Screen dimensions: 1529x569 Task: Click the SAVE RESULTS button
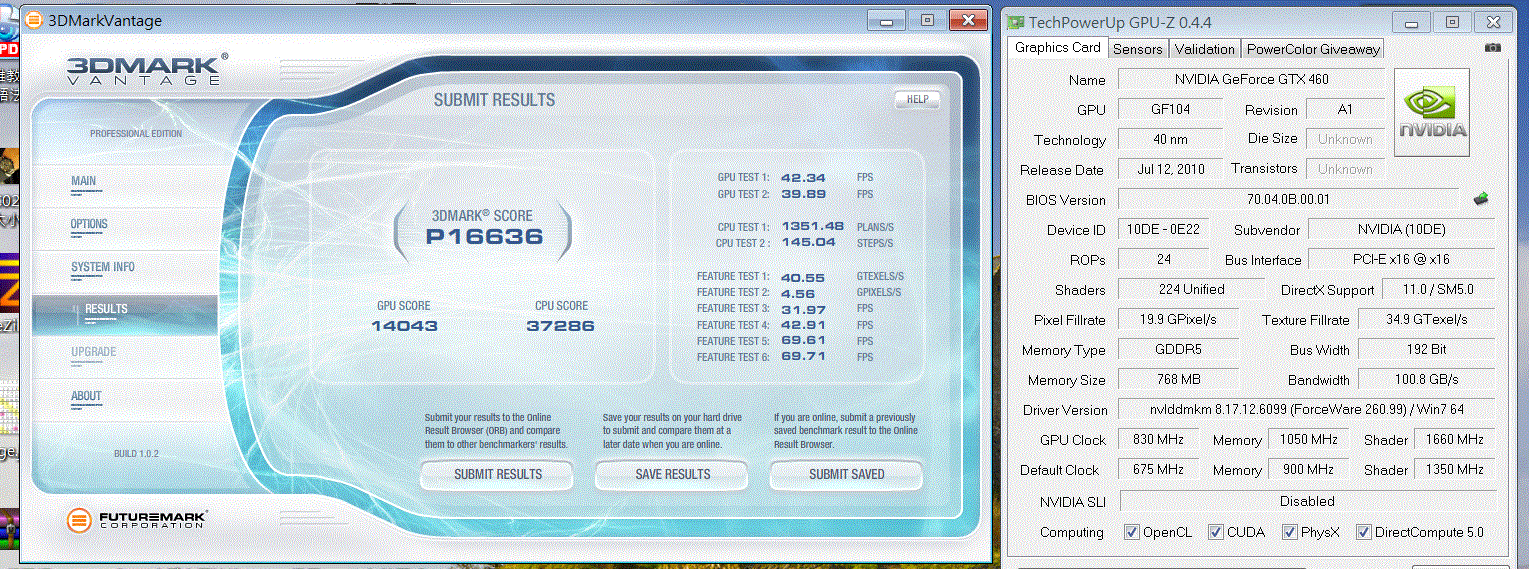point(672,474)
